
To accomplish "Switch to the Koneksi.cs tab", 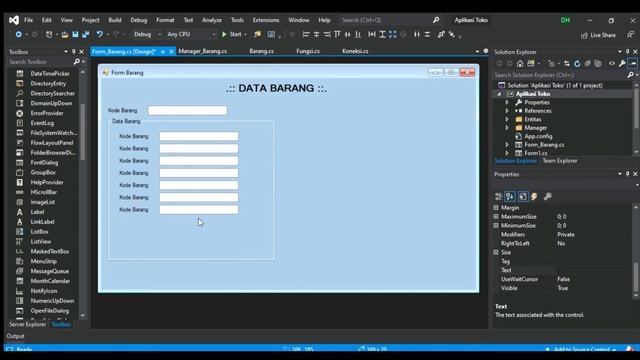I will click(355, 51).
